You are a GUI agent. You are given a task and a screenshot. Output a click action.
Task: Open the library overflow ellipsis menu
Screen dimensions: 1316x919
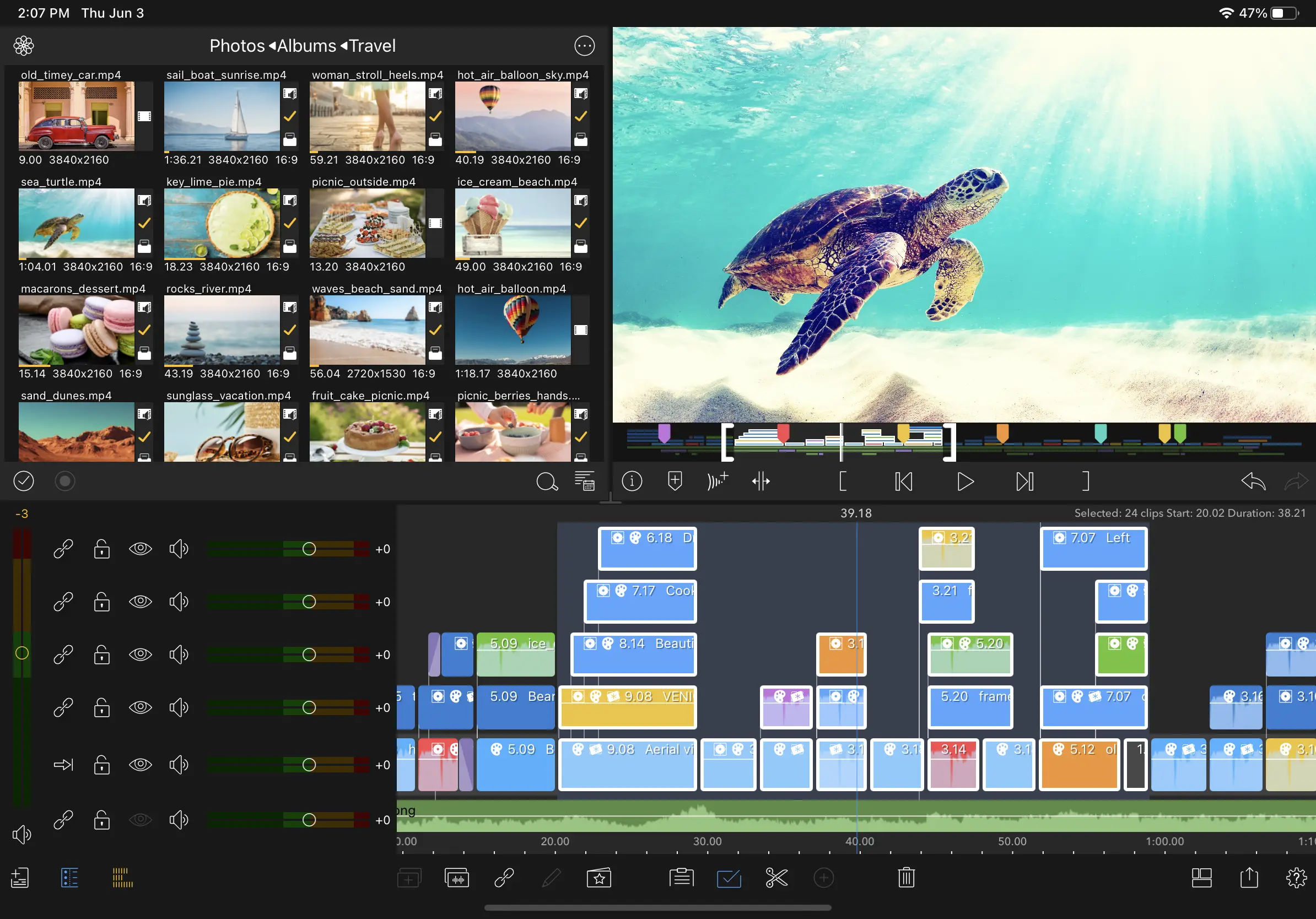[584, 46]
